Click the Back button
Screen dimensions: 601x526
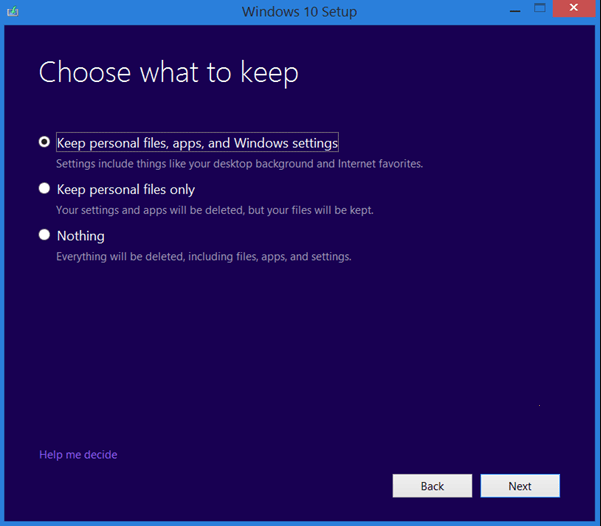432,486
